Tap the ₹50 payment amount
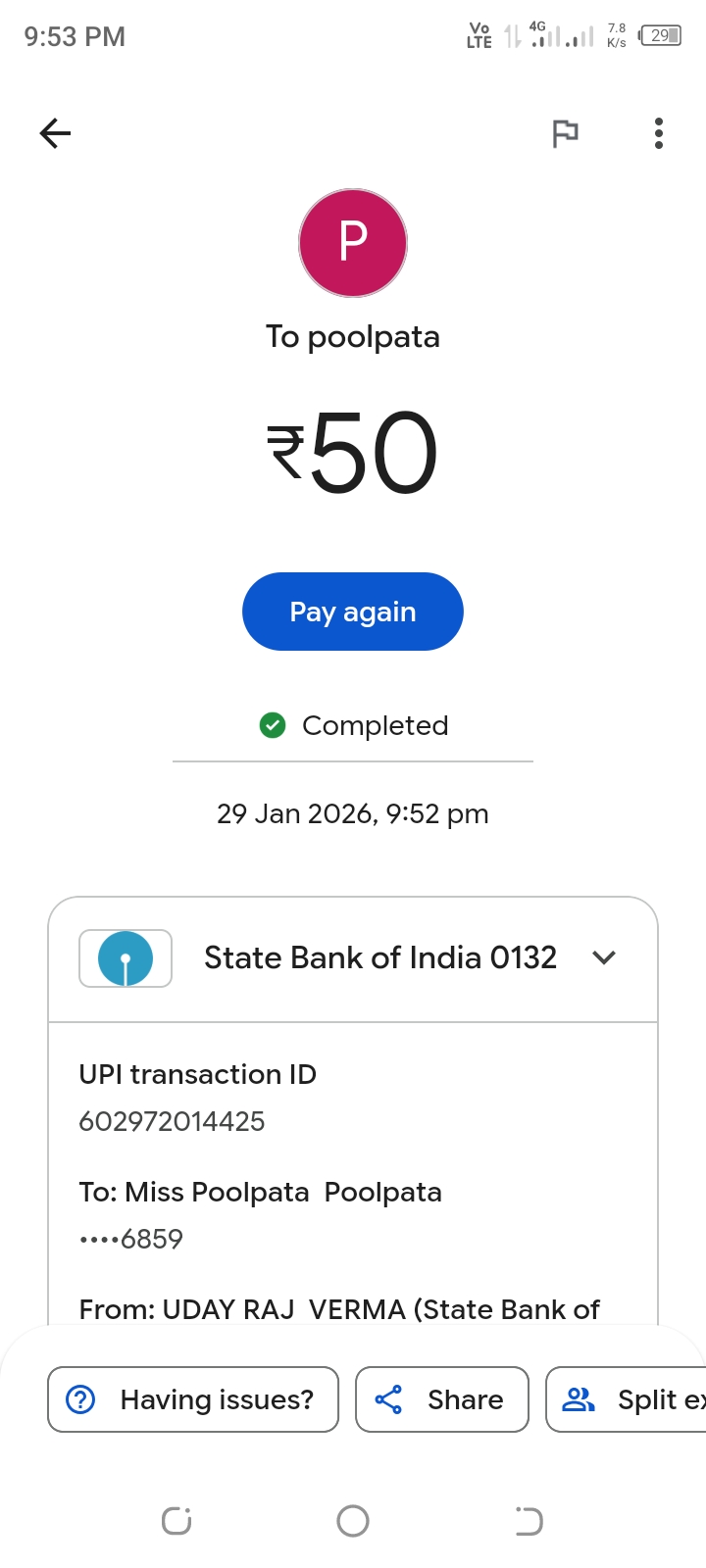Viewport: 706px width, 1568px height. [x=353, y=453]
